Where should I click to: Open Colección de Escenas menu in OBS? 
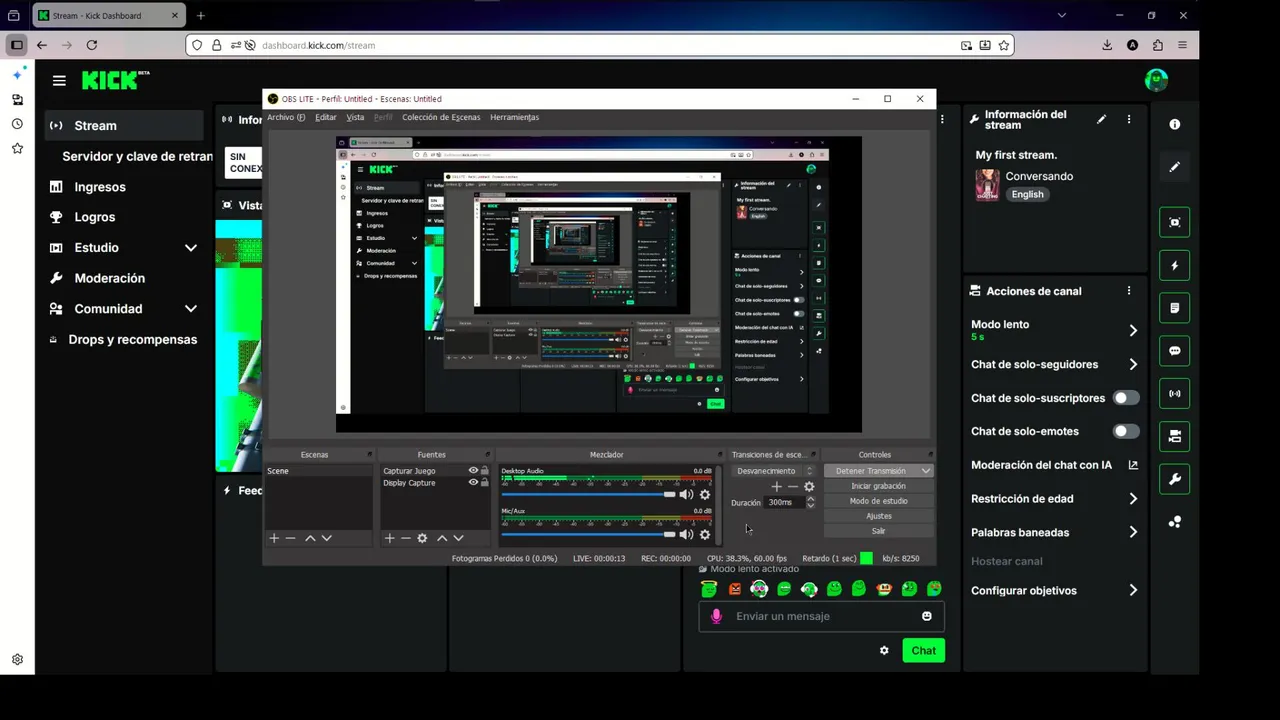(441, 117)
